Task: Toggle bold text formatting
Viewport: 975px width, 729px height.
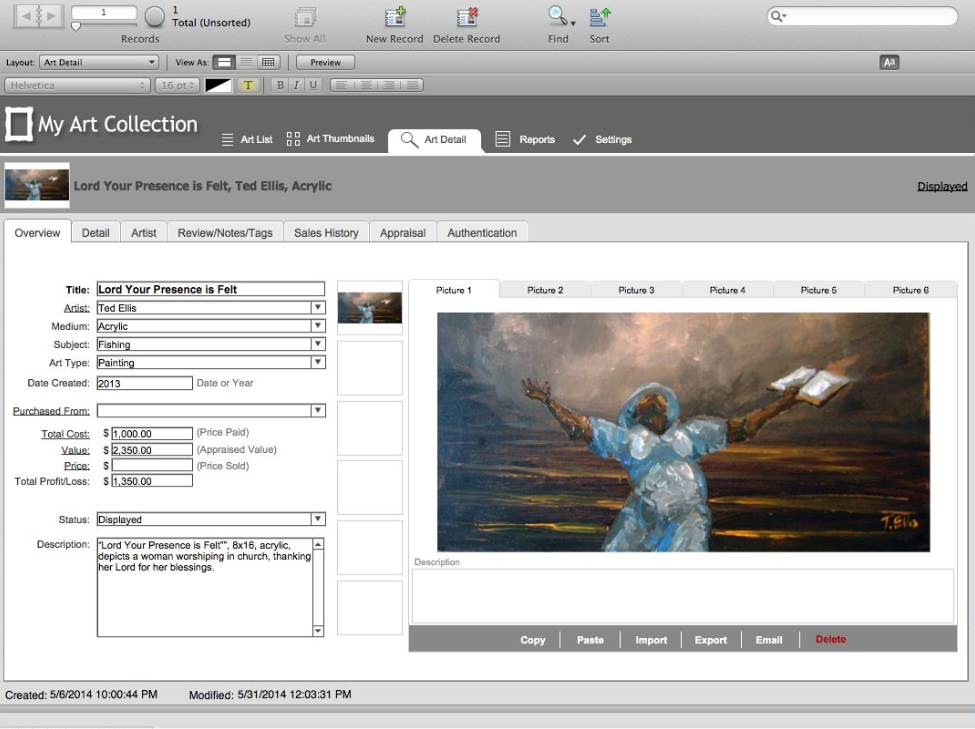Action: point(280,85)
